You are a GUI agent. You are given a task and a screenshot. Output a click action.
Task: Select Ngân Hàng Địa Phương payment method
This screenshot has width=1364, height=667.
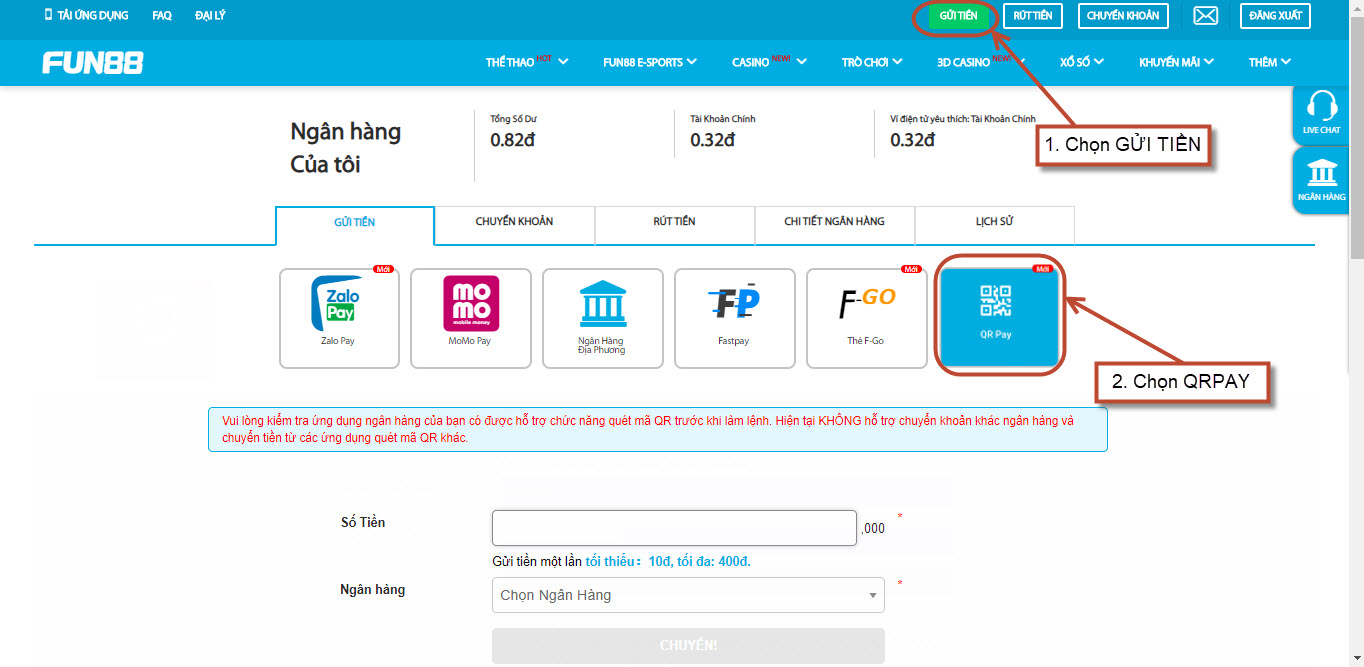pos(602,318)
